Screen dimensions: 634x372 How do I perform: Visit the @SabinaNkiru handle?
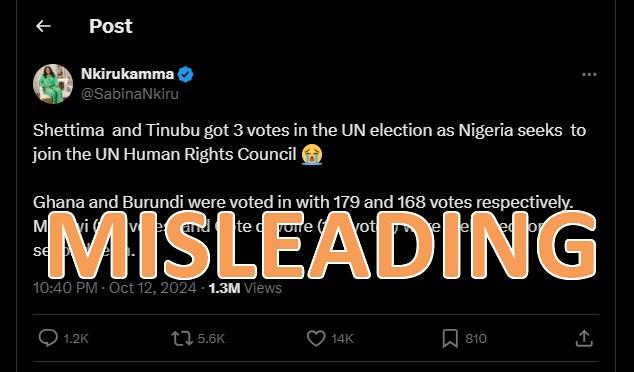click(130, 94)
